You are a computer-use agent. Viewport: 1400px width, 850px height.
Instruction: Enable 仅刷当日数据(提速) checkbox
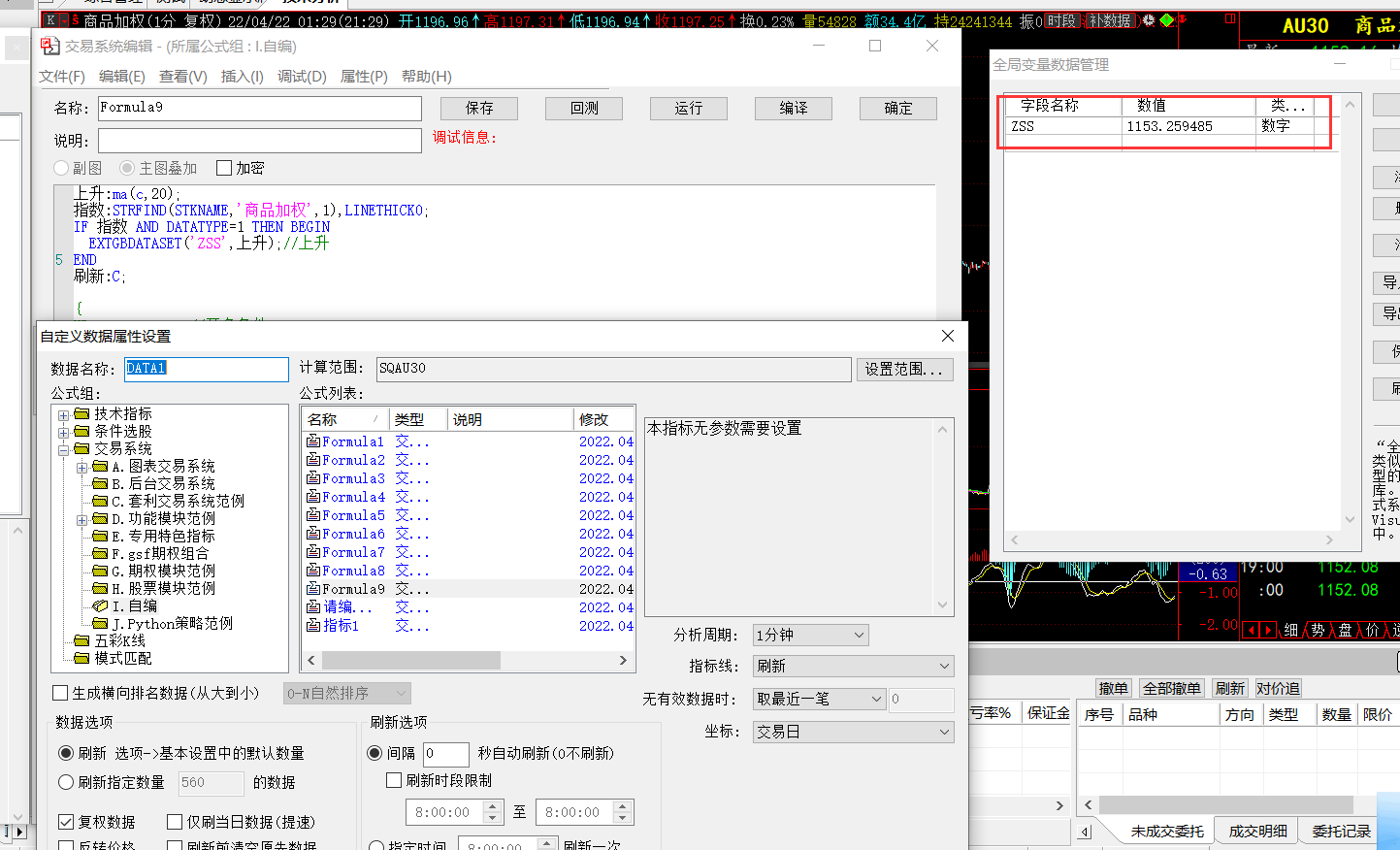[175, 822]
